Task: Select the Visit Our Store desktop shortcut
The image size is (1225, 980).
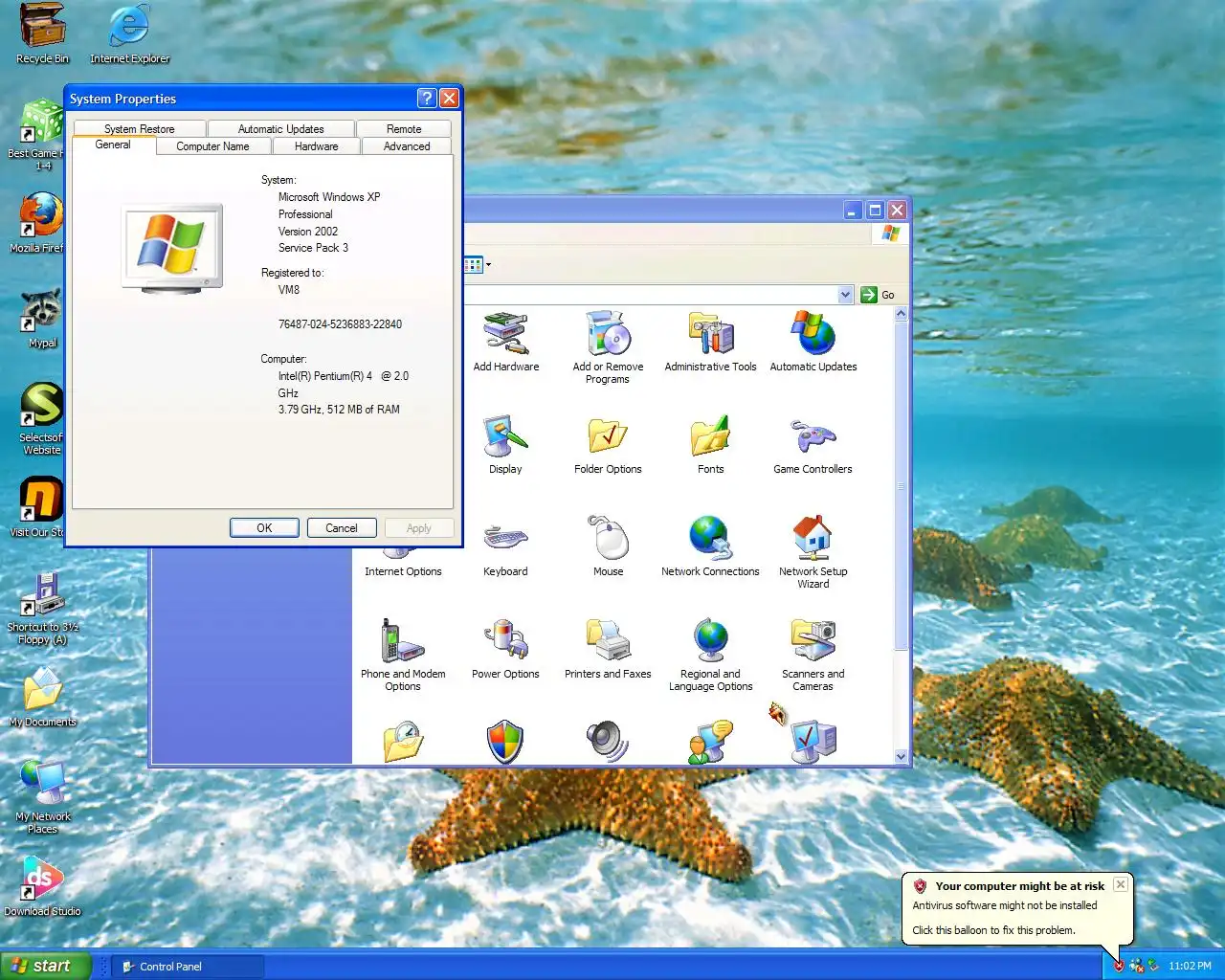Action: click(38, 507)
